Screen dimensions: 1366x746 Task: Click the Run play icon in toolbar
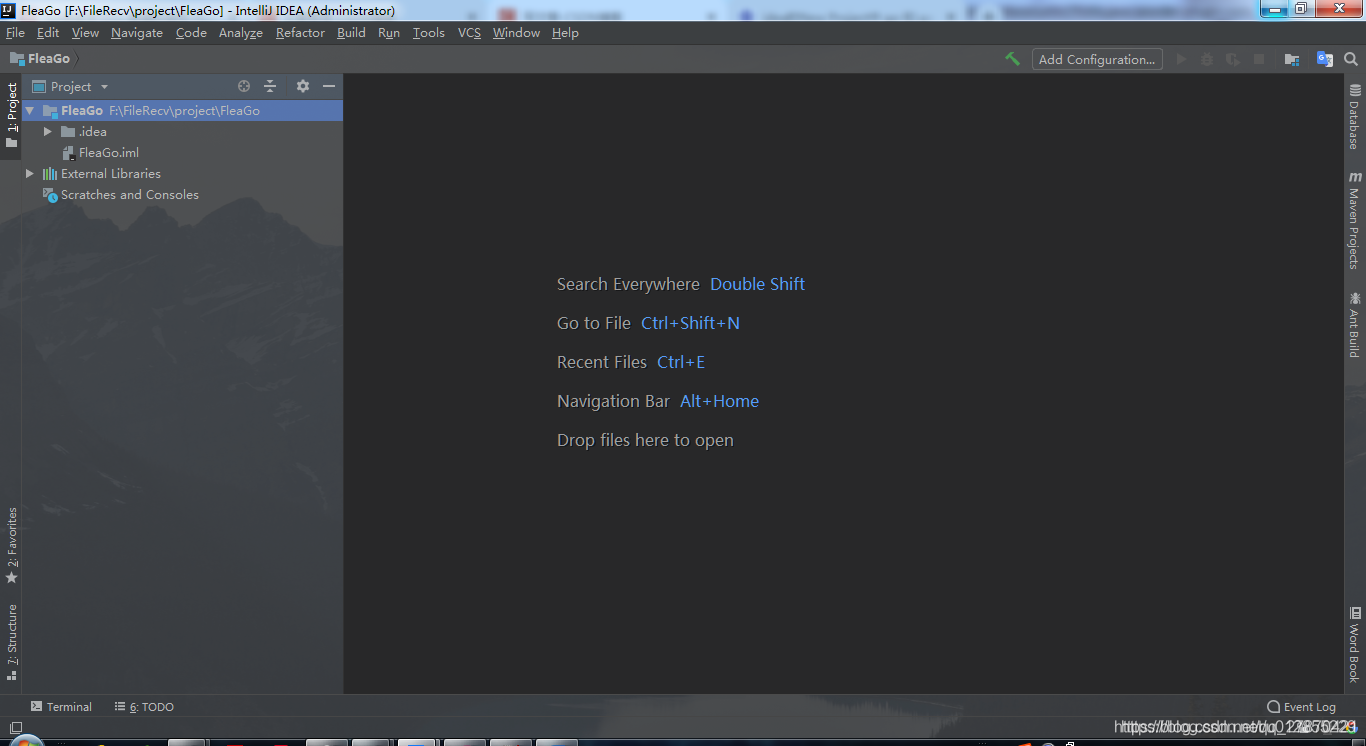pos(1181,59)
